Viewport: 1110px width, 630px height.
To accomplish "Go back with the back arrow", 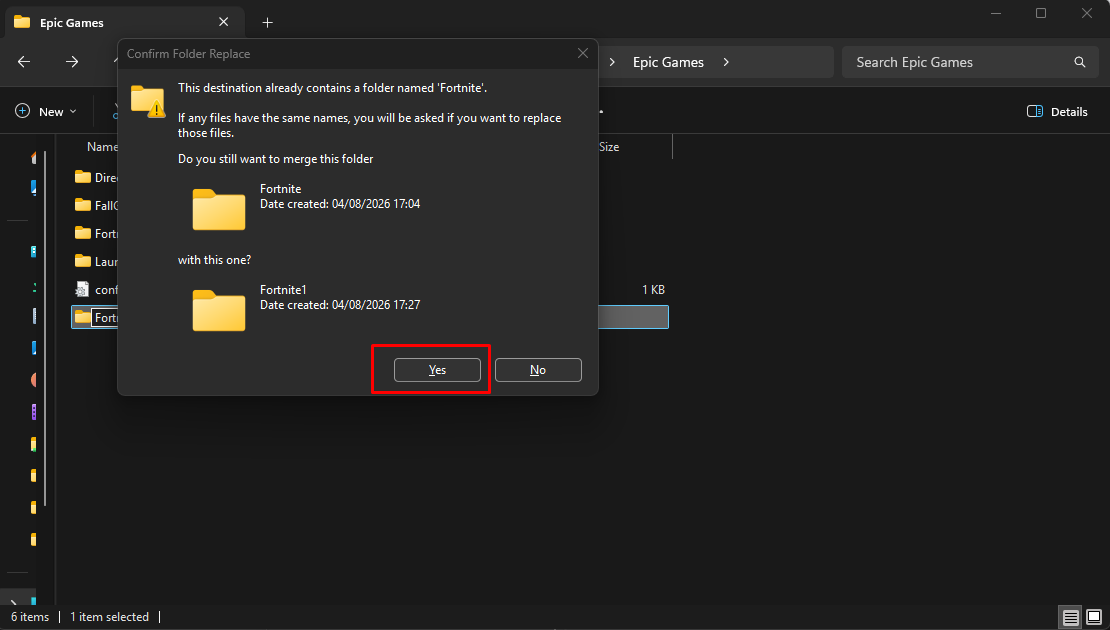I will (24, 62).
